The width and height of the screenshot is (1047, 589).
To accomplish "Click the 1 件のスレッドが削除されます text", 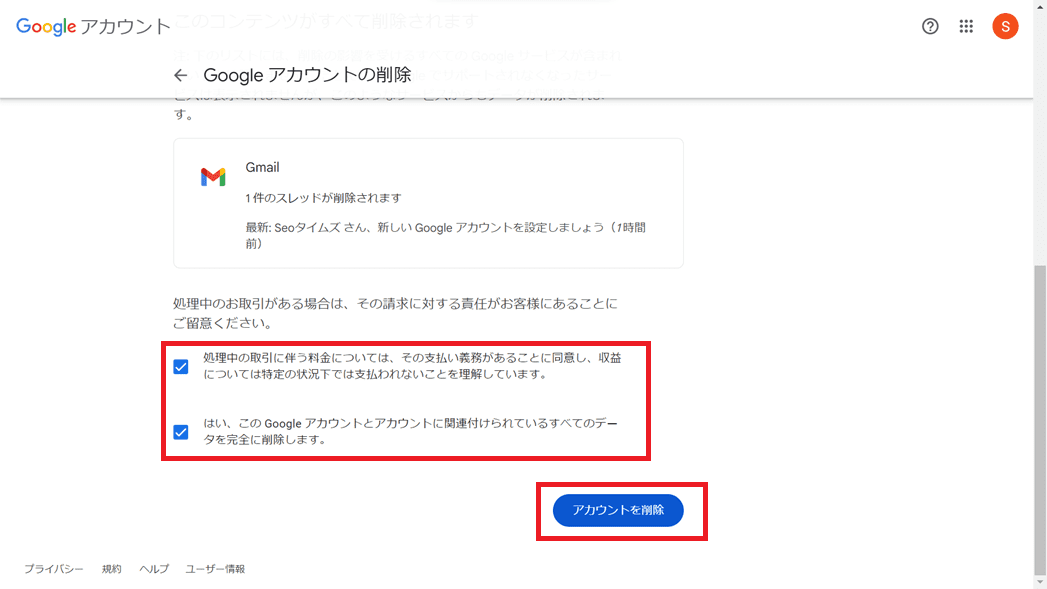I will pyautogui.click(x=323, y=198).
